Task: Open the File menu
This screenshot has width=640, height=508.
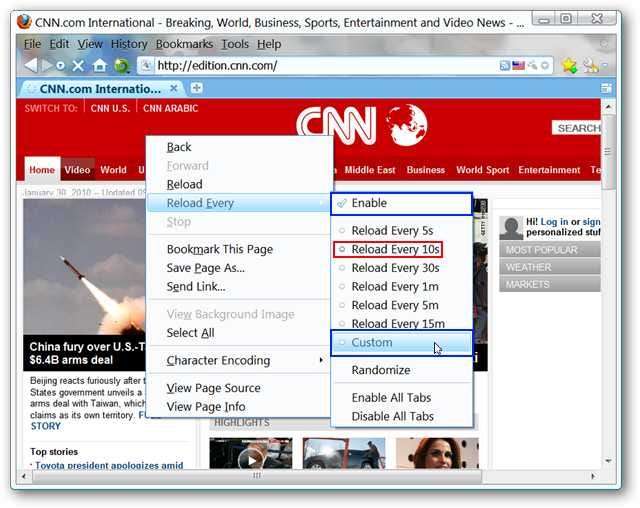Action: (32, 44)
